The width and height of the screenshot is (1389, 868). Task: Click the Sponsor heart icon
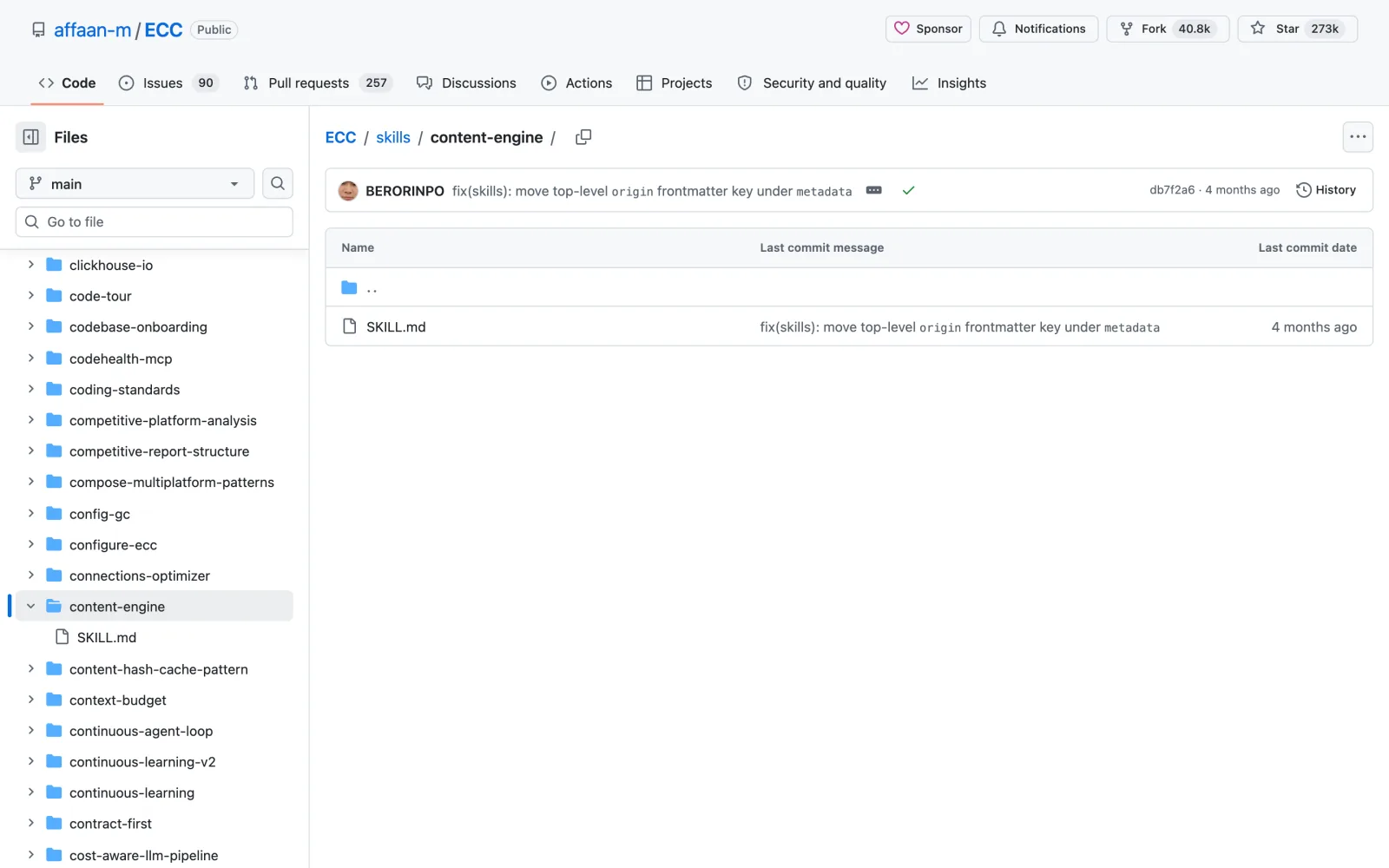(902, 29)
